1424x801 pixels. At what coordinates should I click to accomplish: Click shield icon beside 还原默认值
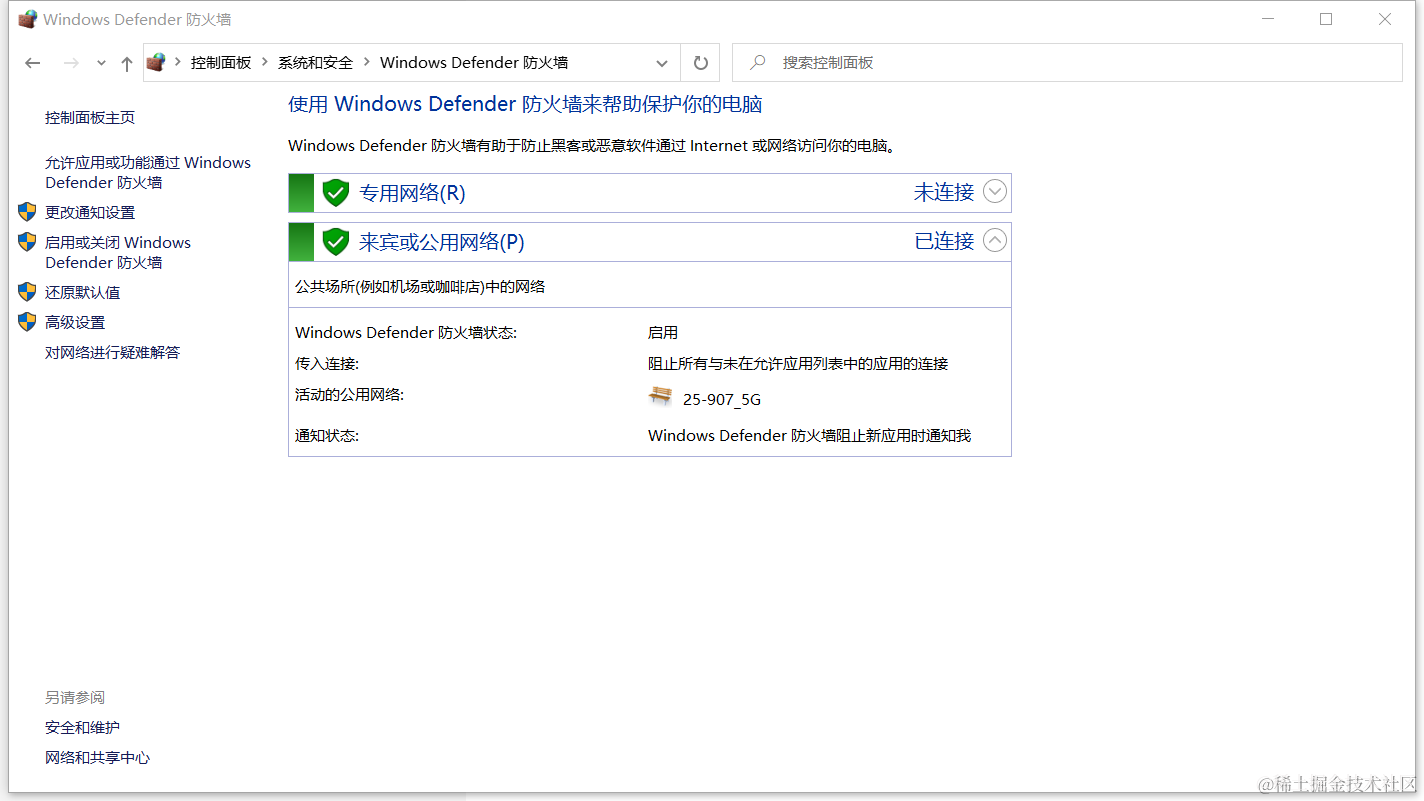pos(27,292)
